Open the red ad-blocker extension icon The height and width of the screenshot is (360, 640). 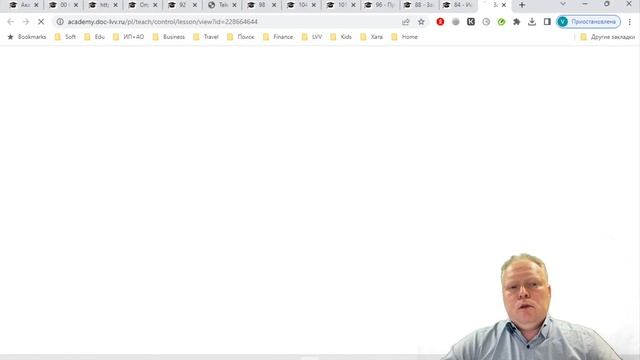440,22
